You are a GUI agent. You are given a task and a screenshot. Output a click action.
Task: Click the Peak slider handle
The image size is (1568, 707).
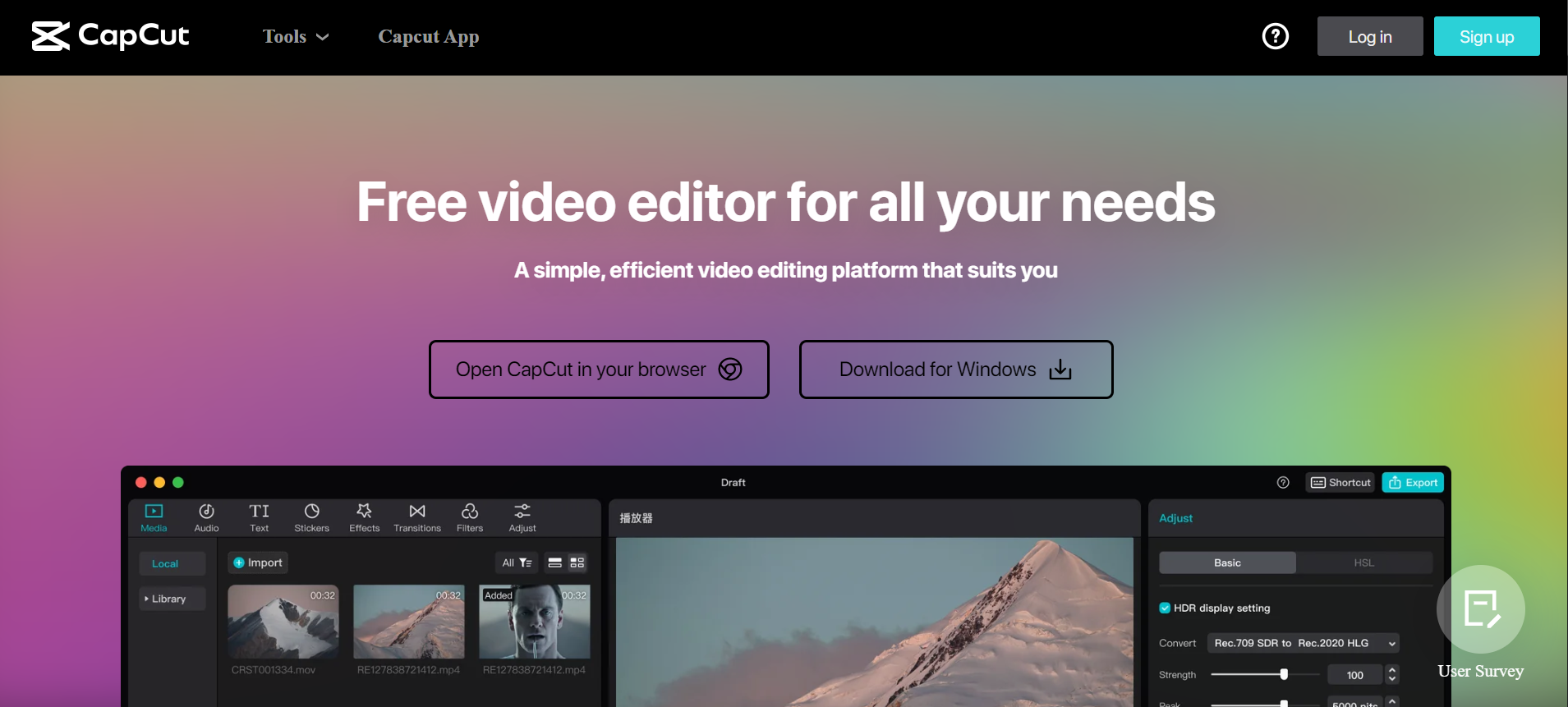pos(1284,704)
